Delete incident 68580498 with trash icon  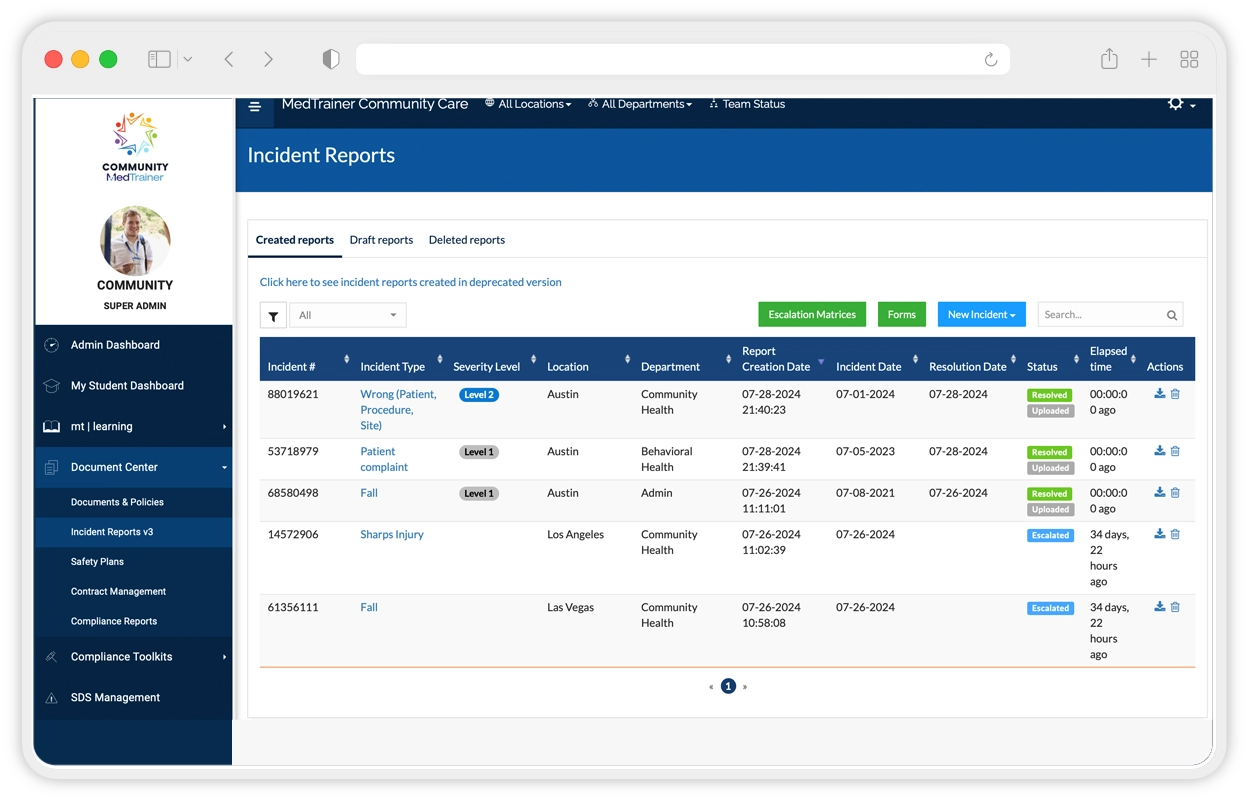(x=1175, y=492)
